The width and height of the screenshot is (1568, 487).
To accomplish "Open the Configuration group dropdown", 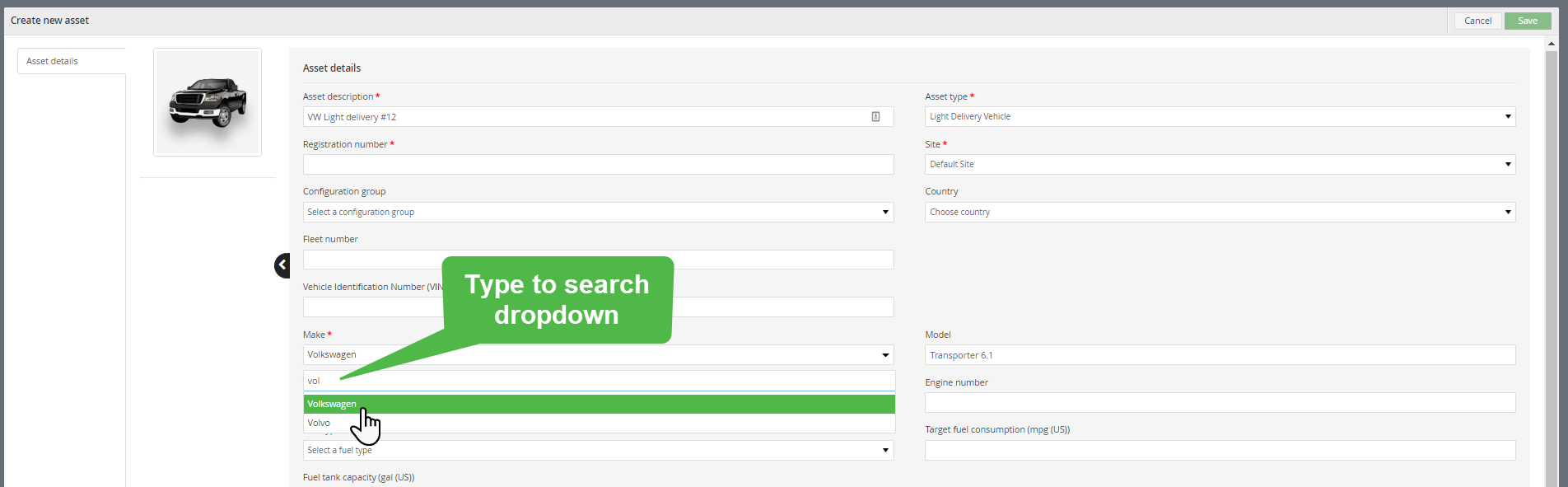I will click(598, 213).
